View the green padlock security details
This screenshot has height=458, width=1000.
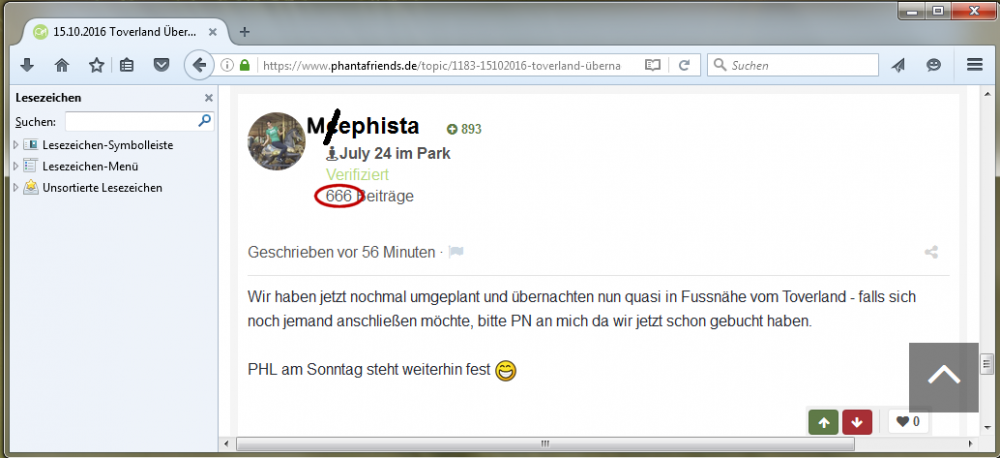[x=244, y=65]
